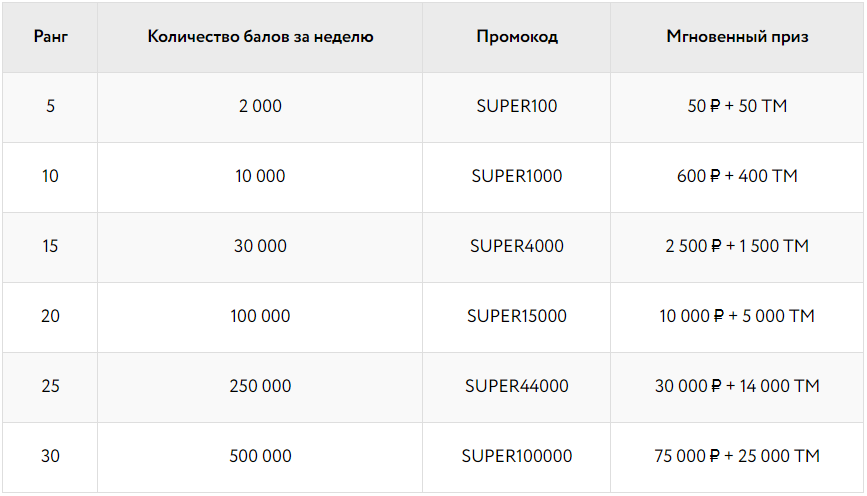Click the 2 000 weekly points cell

click(x=260, y=106)
